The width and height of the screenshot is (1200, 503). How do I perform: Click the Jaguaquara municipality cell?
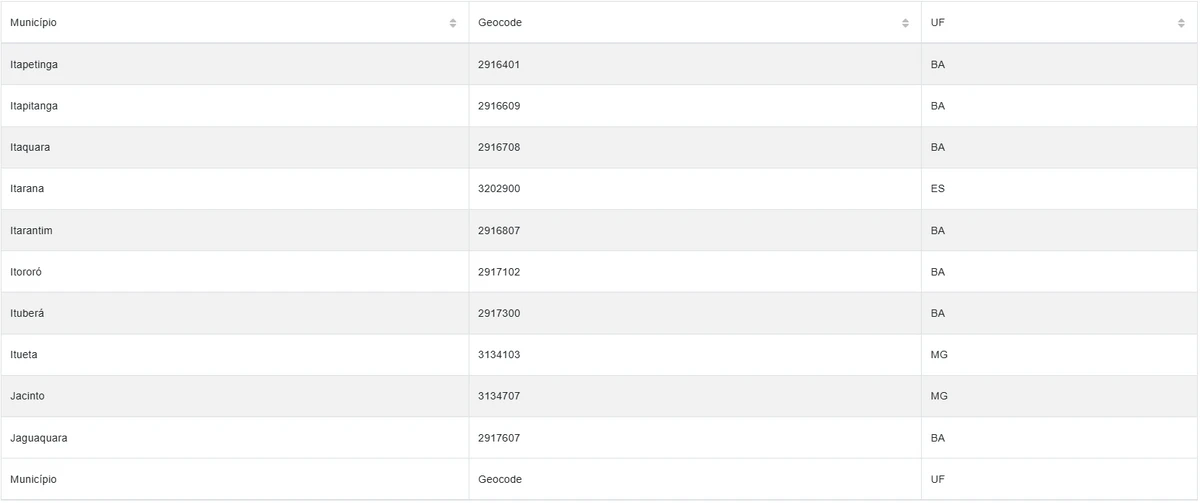point(39,438)
